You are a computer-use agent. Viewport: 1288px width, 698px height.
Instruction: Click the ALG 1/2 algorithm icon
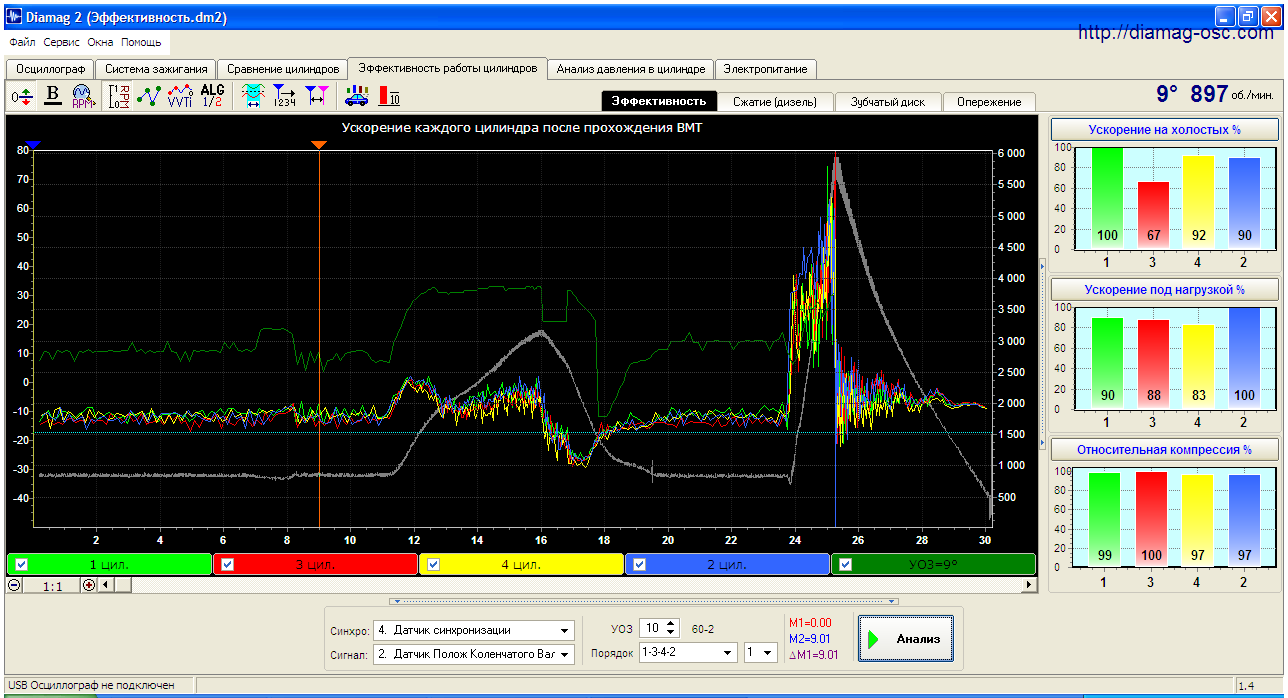coord(212,96)
